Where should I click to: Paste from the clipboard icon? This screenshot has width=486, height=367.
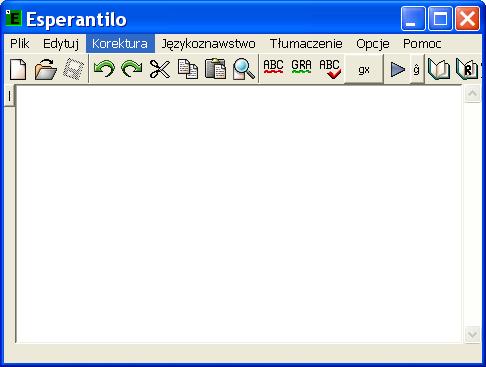[215, 69]
